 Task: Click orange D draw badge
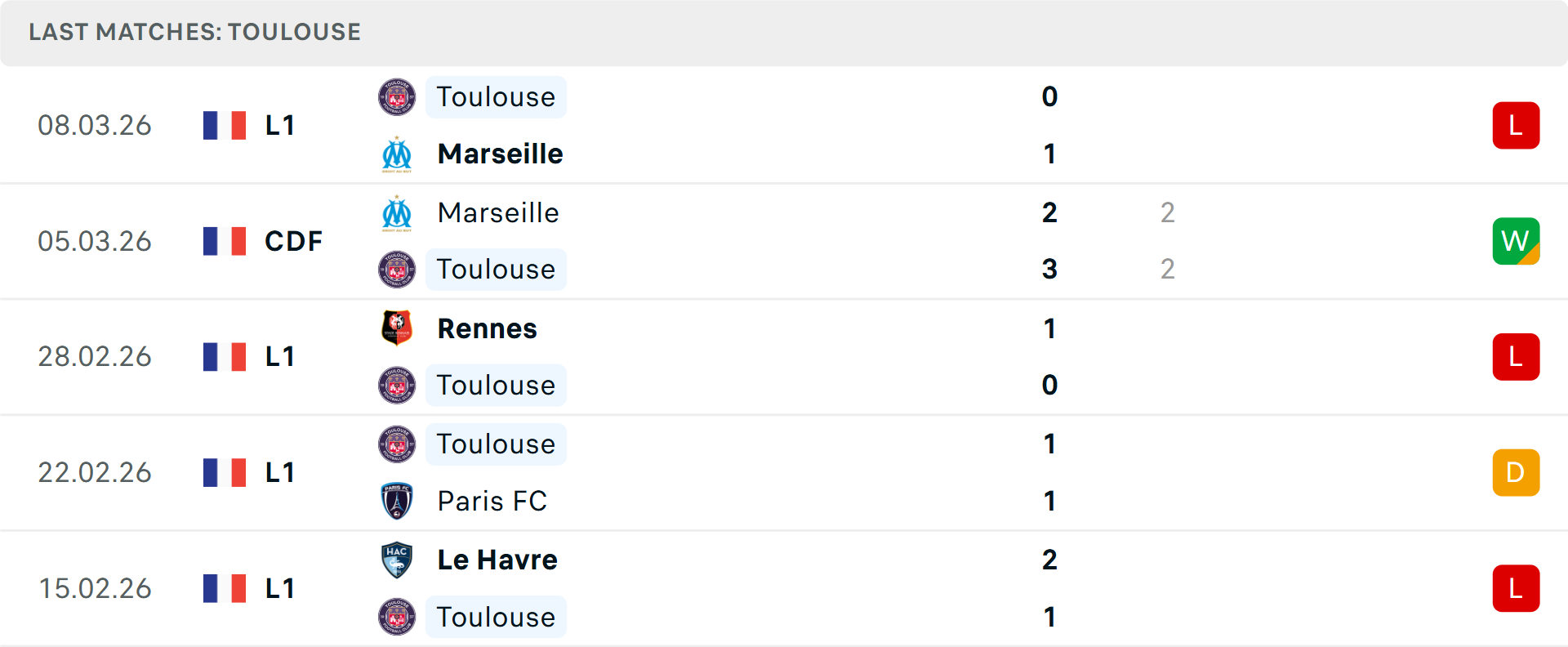(x=1516, y=472)
